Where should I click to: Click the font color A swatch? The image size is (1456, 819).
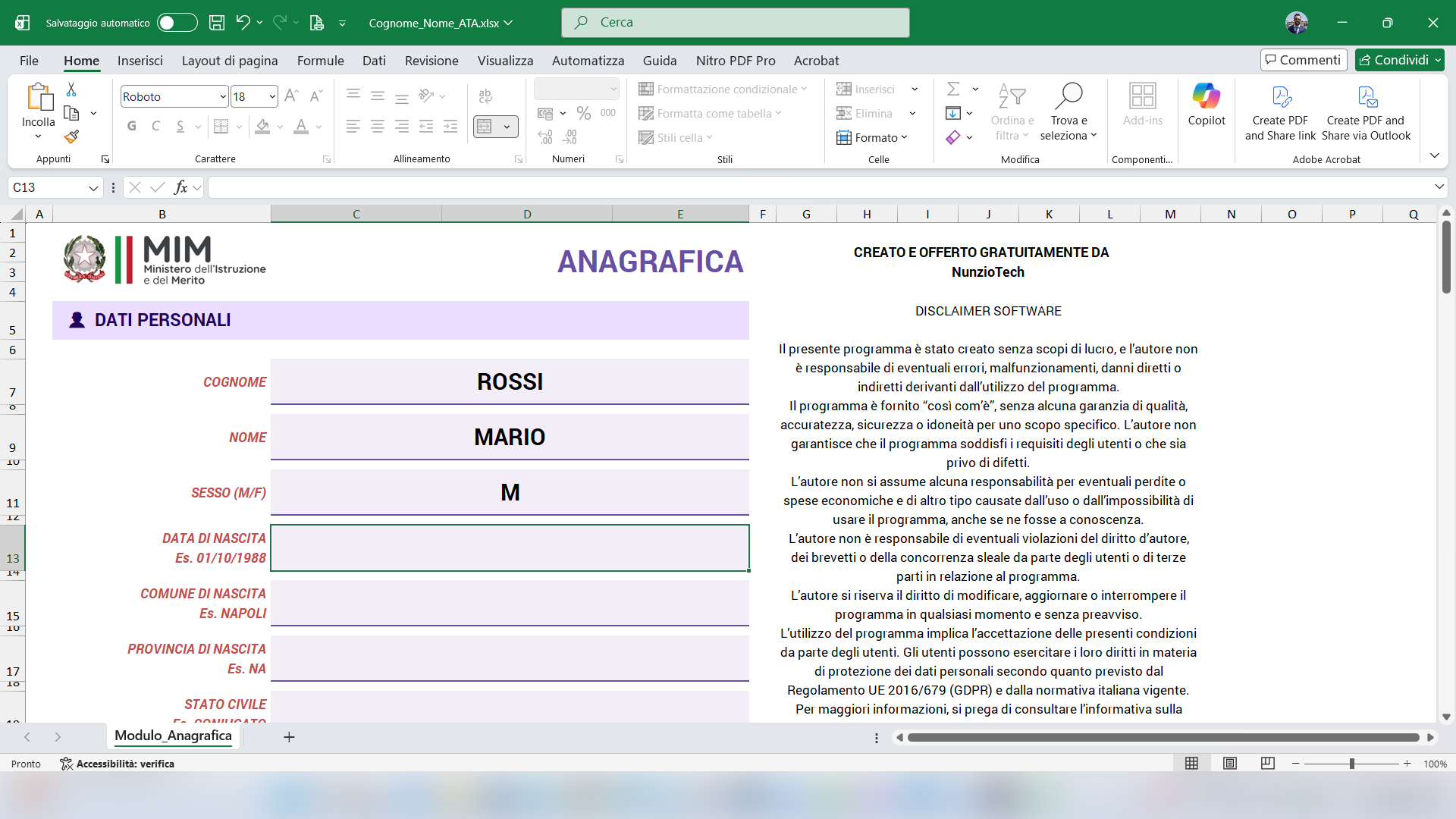[301, 127]
